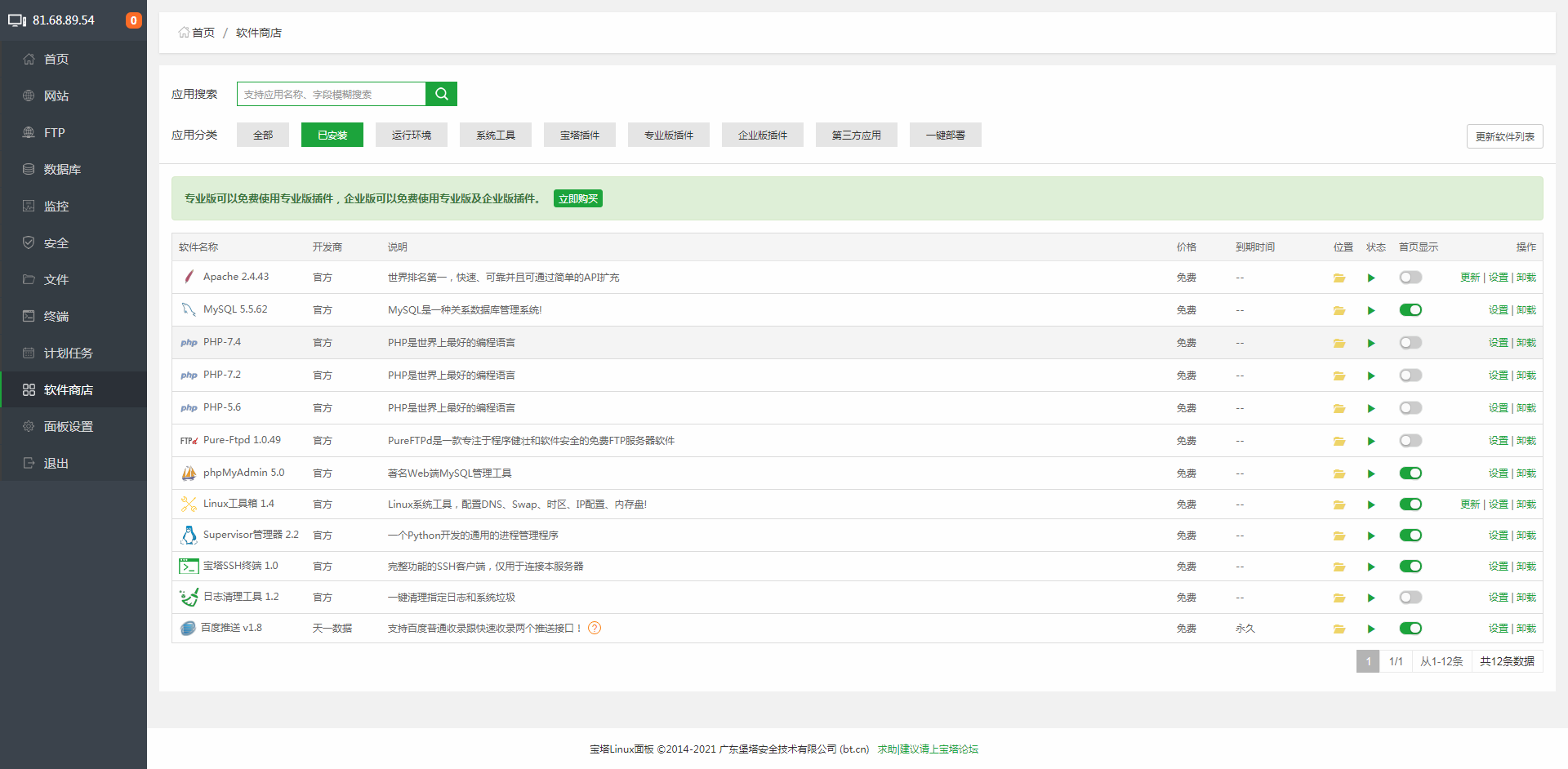Click the Supervisor penguin icon
The height and width of the screenshot is (769, 1568).
click(x=189, y=535)
